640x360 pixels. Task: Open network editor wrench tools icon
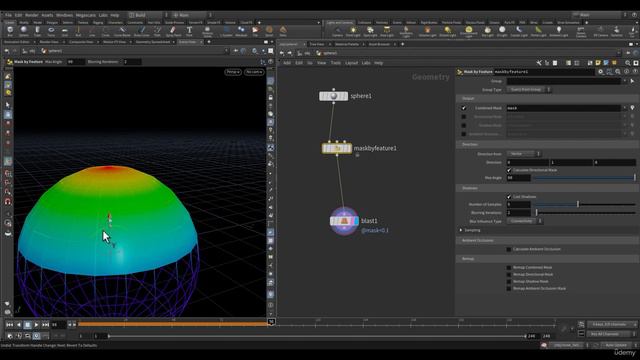coord(539,63)
